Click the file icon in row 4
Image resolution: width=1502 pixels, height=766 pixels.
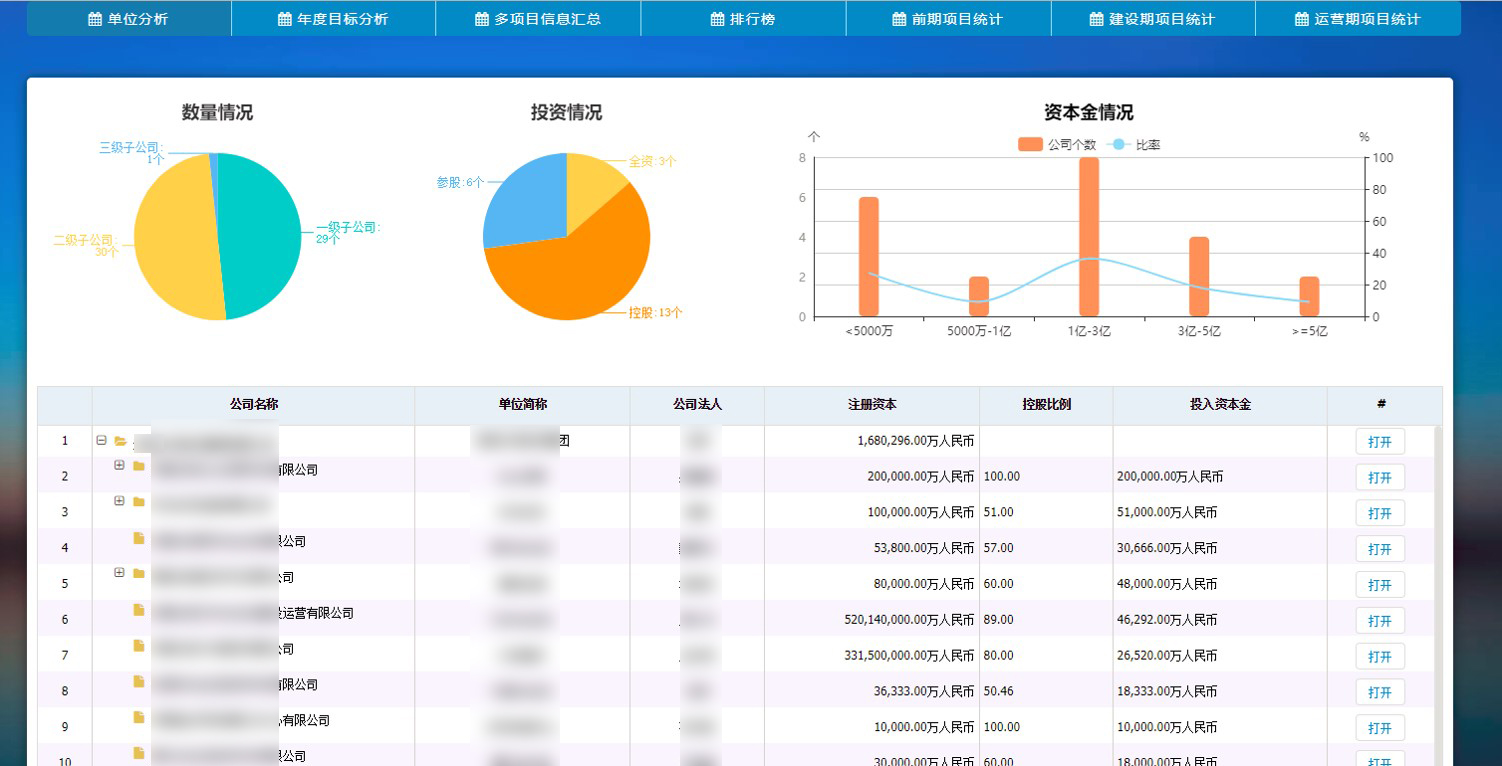click(x=139, y=538)
